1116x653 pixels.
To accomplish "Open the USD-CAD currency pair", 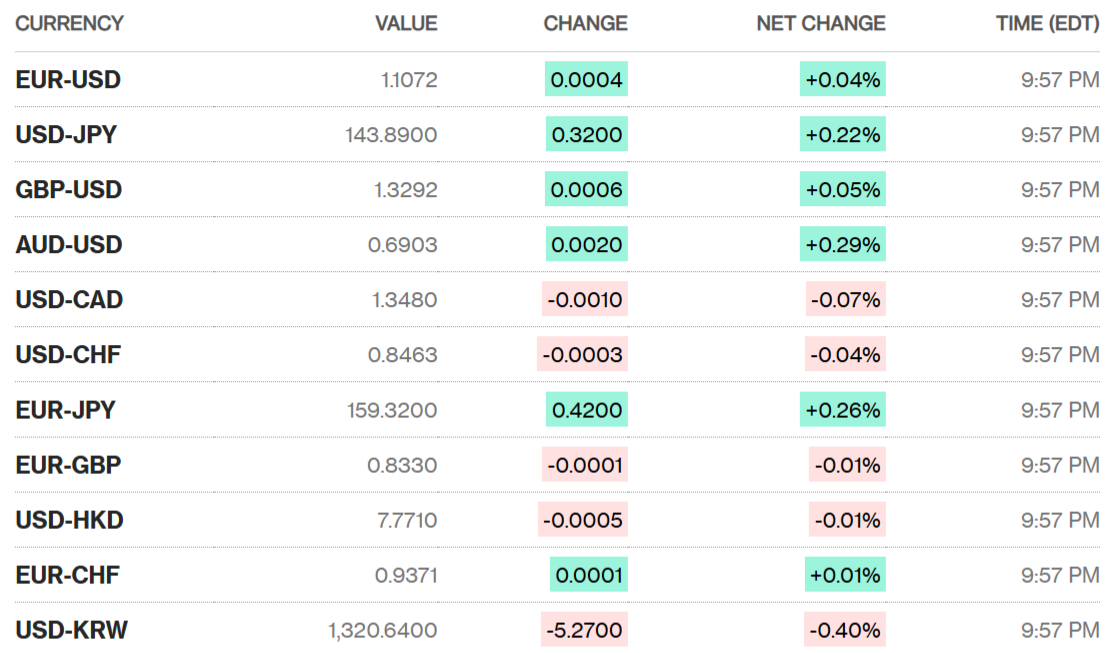I will tap(69, 300).
